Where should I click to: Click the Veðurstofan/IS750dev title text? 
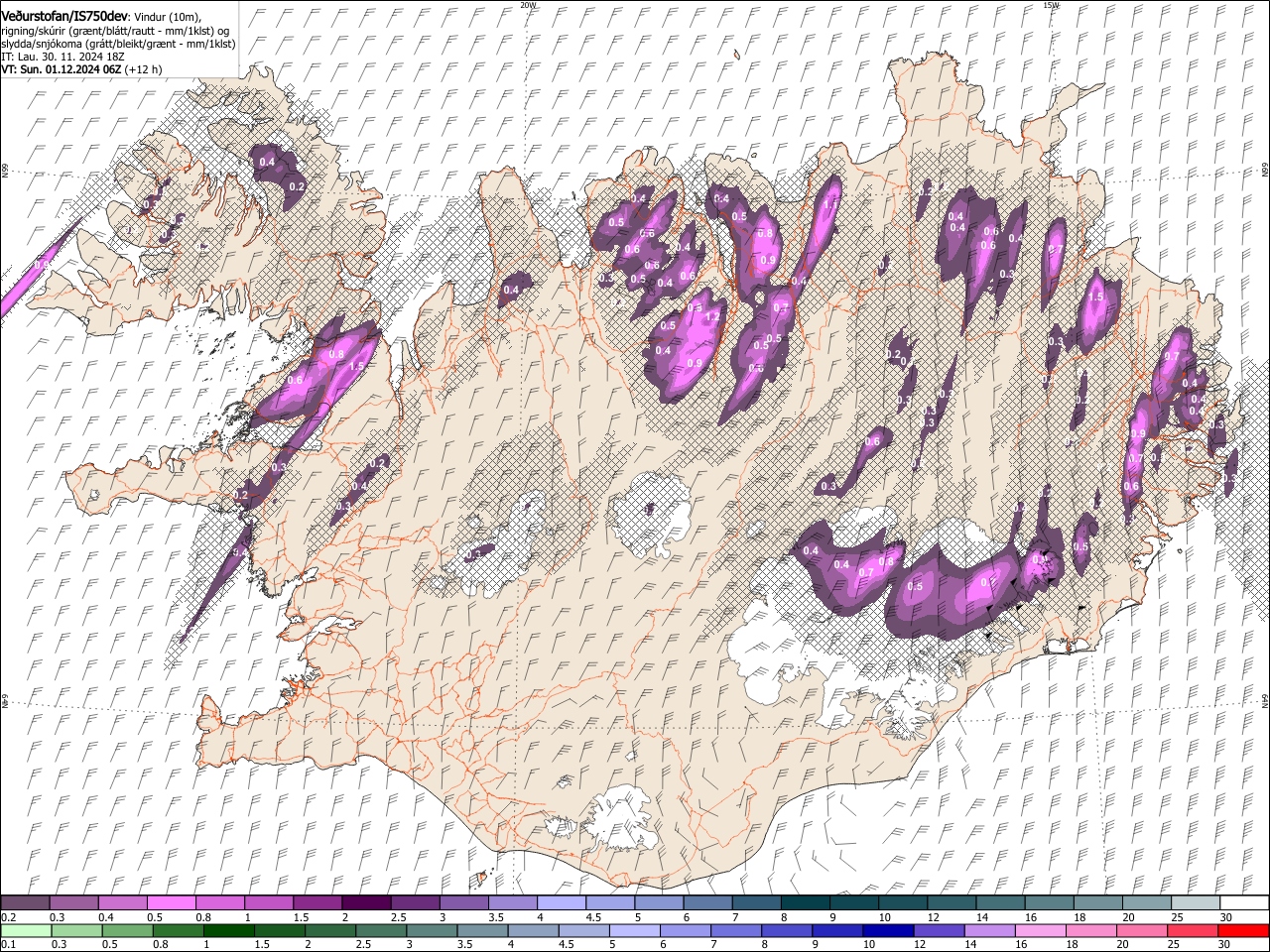pos(63,15)
